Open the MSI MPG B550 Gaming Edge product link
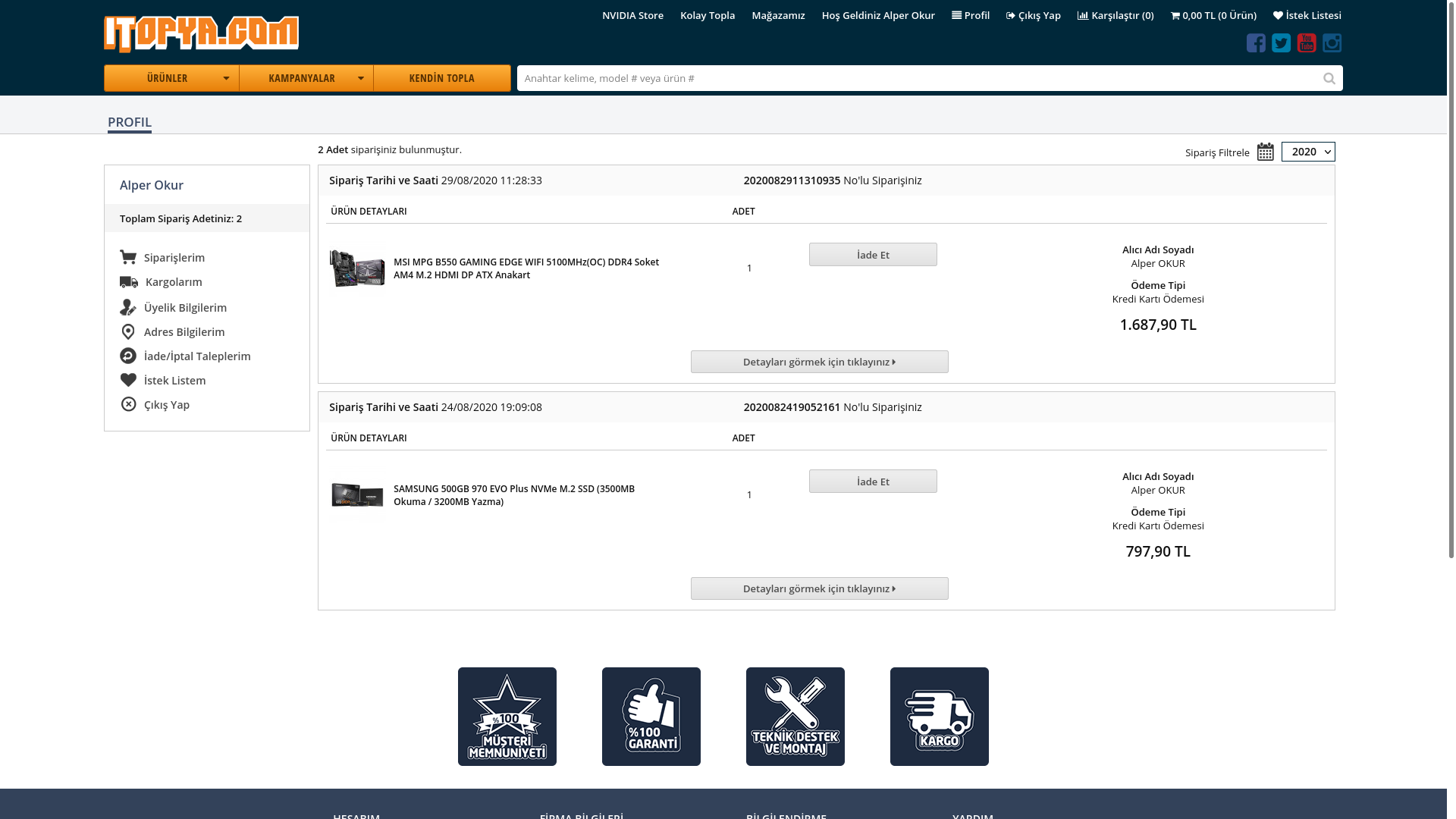The height and width of the screenshot is (819, 1456). pos(526,268)
